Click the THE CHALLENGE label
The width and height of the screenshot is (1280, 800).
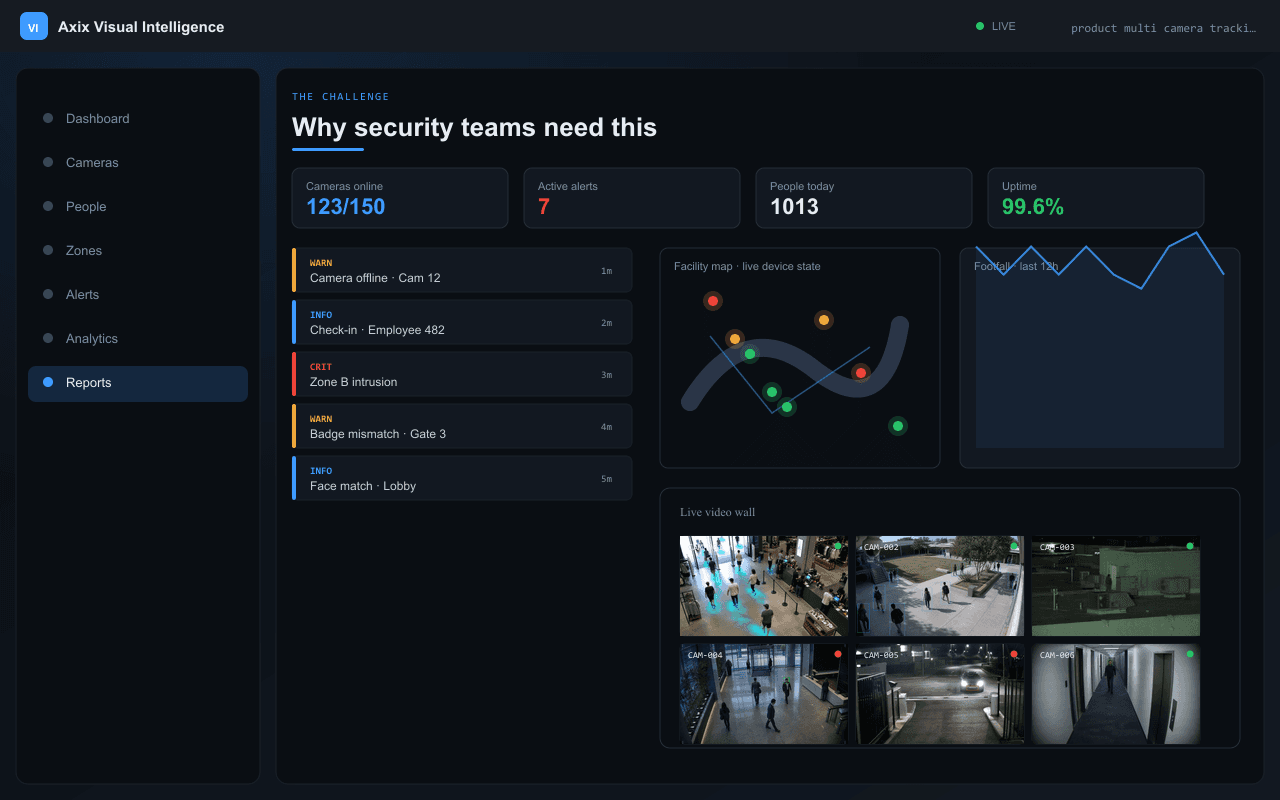click(341, 97)
